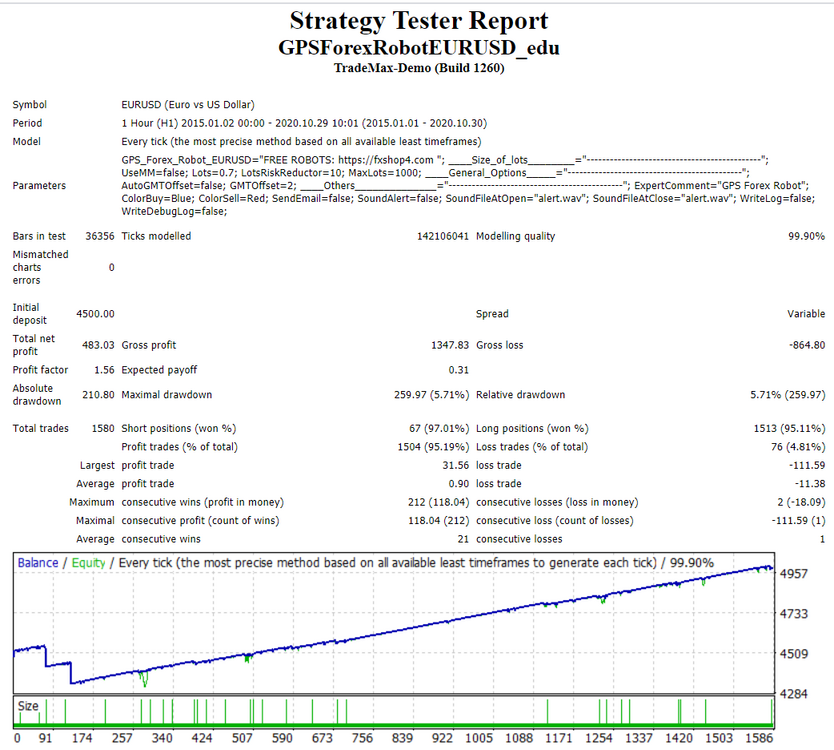
Task: Click Short positions value 67 (97.01%)
Action: [439, 428]
